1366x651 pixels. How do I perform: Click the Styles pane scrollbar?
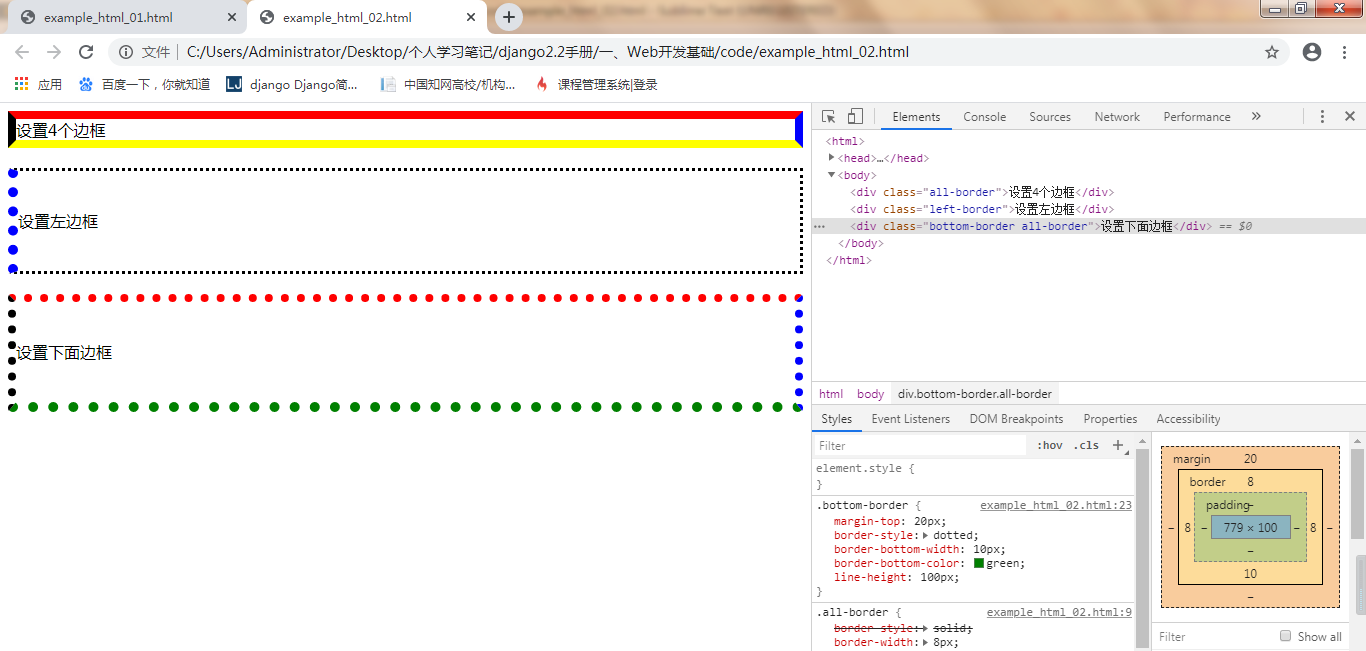click(1142, 546)
